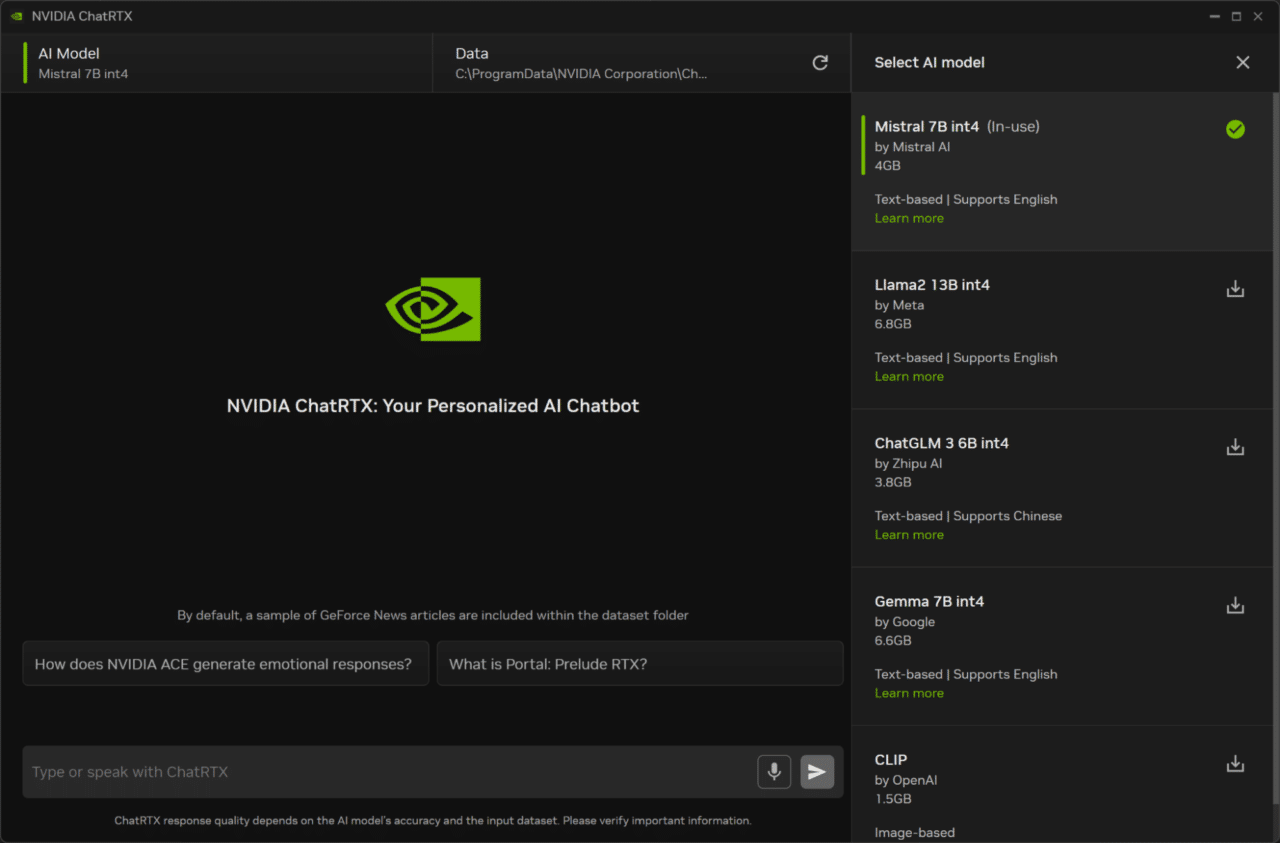Download the CLIP model by OpenAI

tap(1235, 763)
